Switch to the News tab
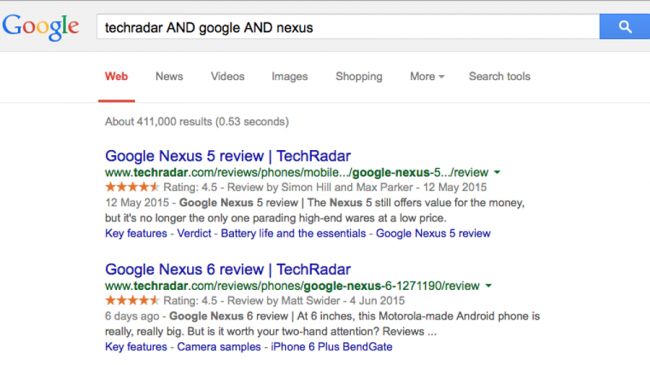The image size is (650, 365). point(169,76)
